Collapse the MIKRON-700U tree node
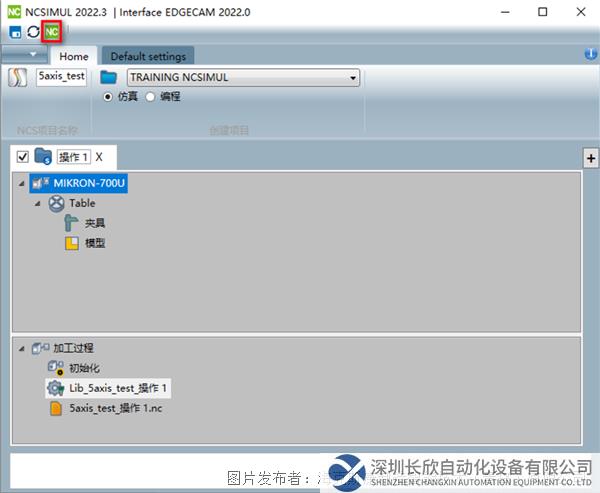Screen dimensions: 600x493 pos(22,184)
